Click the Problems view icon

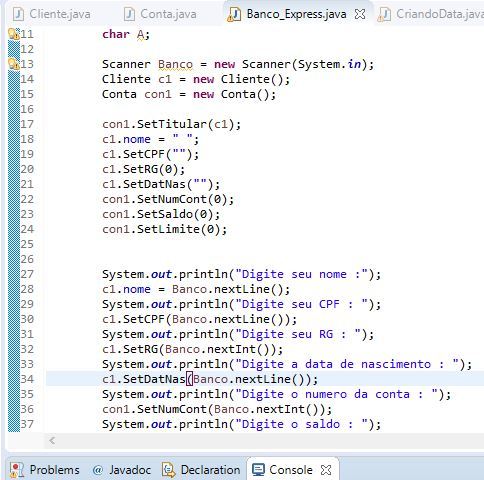click(x=17, y=470)
